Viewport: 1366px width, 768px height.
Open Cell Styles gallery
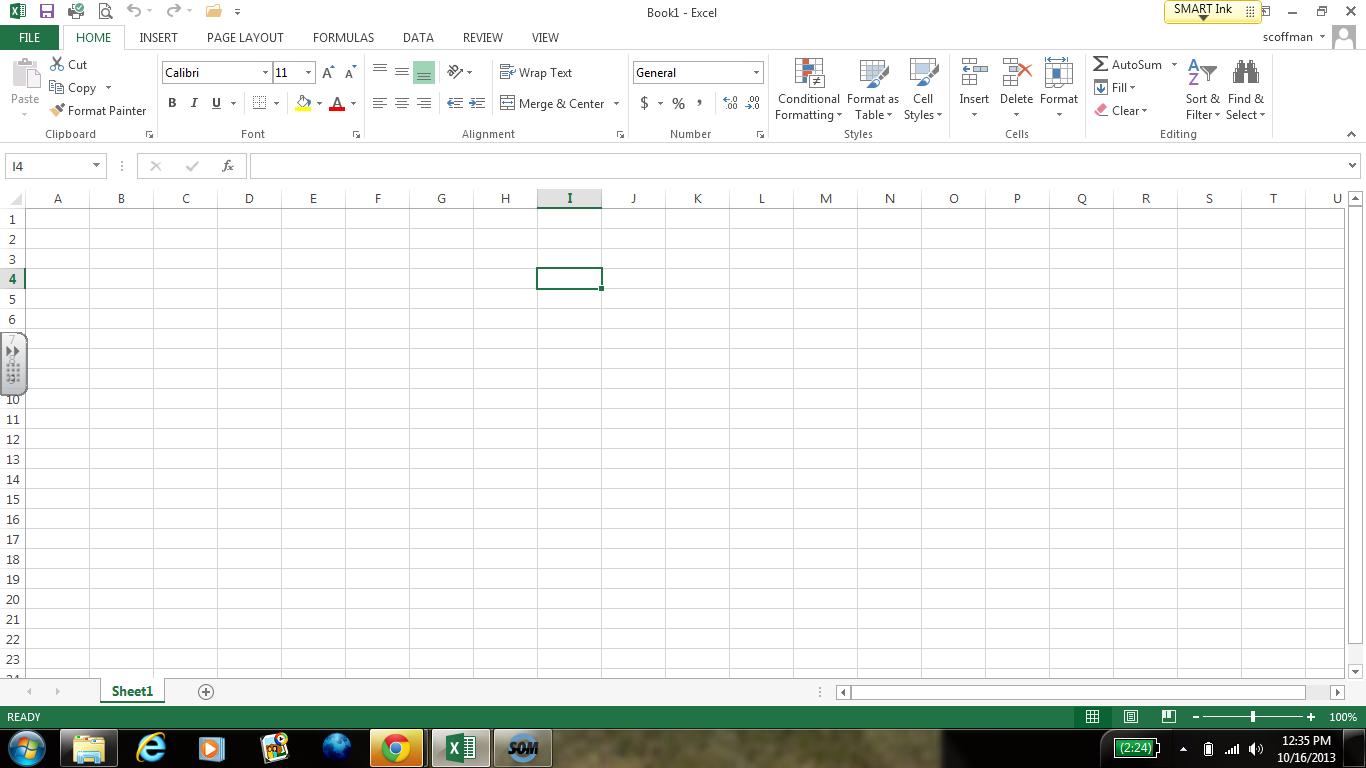(922, 89)
